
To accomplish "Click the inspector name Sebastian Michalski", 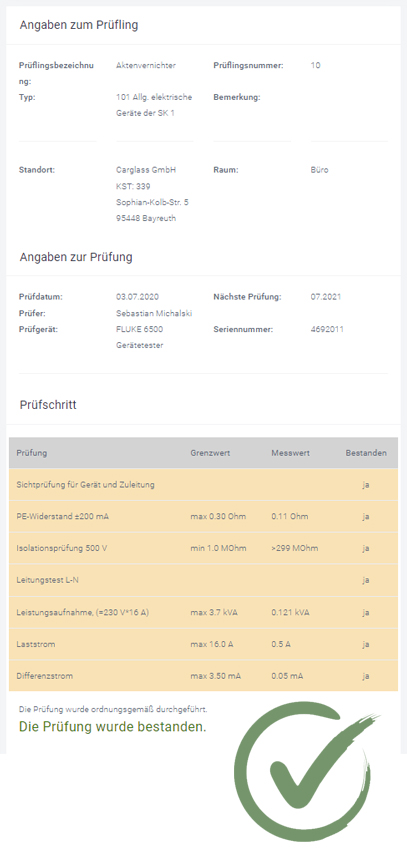I will tap(154, 313).
